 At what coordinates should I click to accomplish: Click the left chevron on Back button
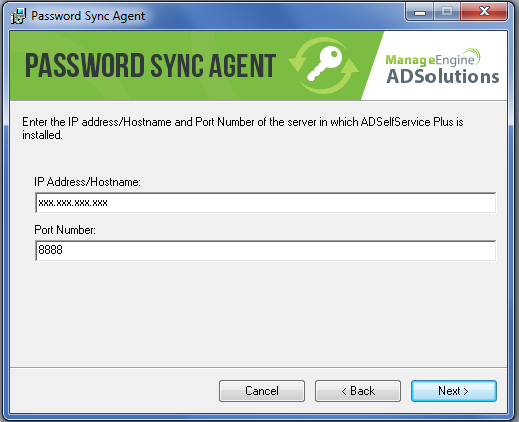tap(344, 391)
